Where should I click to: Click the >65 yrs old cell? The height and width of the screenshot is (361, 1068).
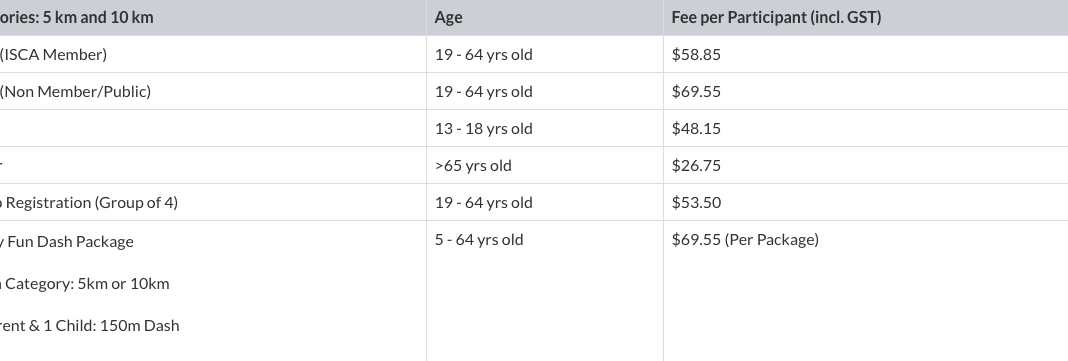pos(473,166)
